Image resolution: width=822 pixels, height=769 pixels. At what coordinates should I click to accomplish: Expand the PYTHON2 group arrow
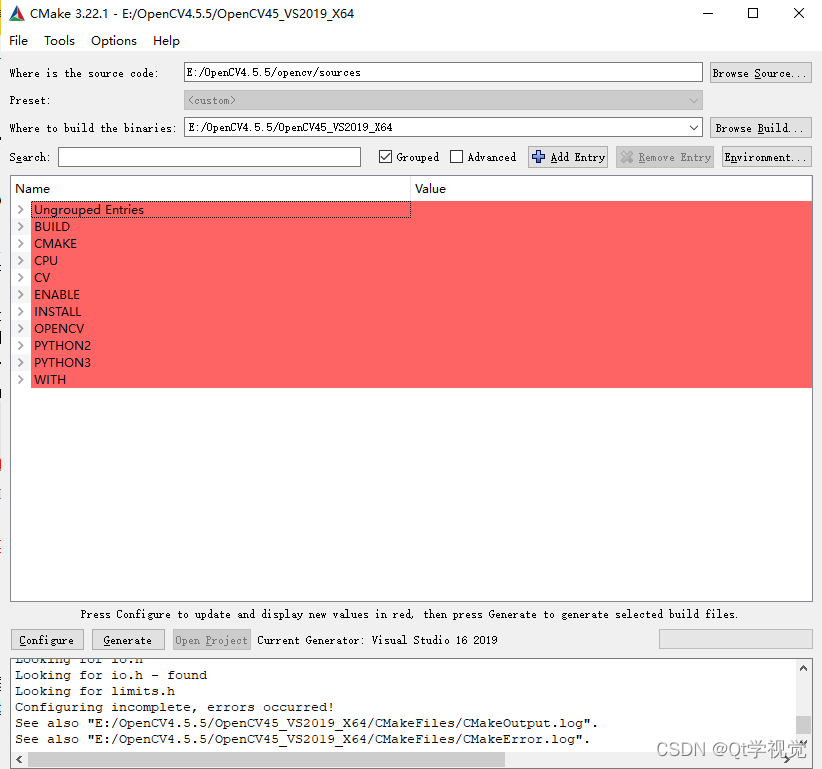click(x=20, y=345)
